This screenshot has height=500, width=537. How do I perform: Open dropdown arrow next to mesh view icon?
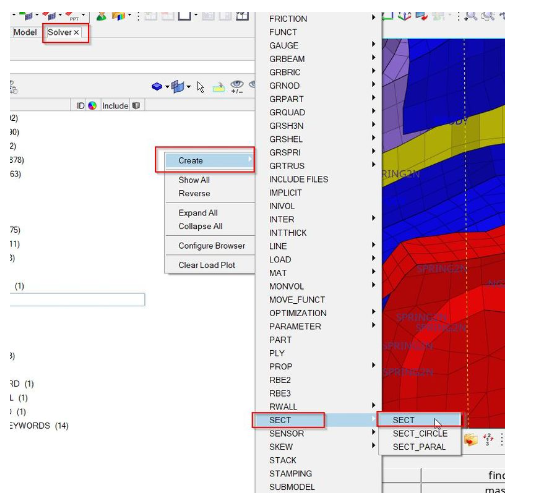click(x=189, y=87)
